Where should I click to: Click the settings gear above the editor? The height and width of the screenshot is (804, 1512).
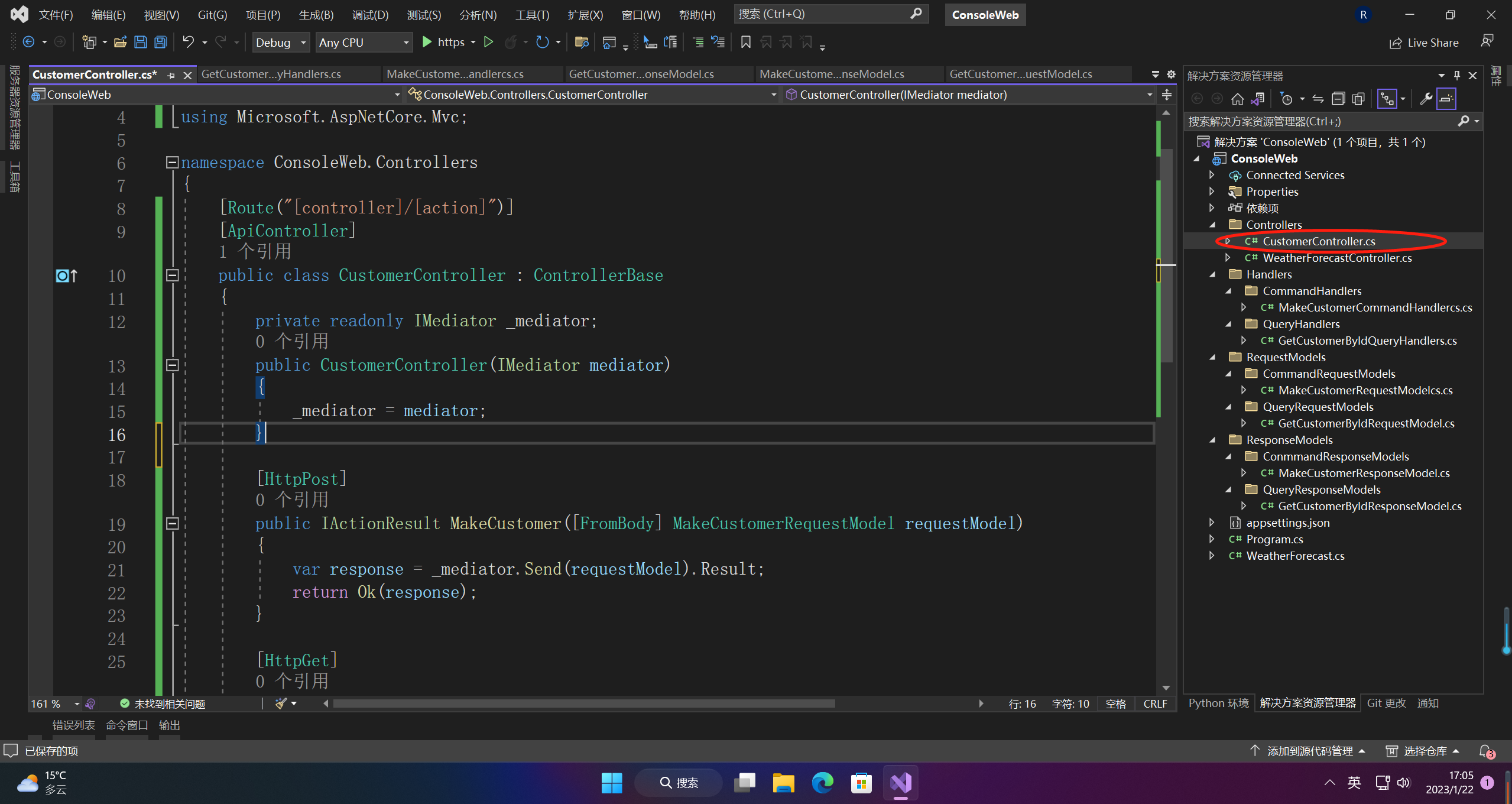point(1171,74)
